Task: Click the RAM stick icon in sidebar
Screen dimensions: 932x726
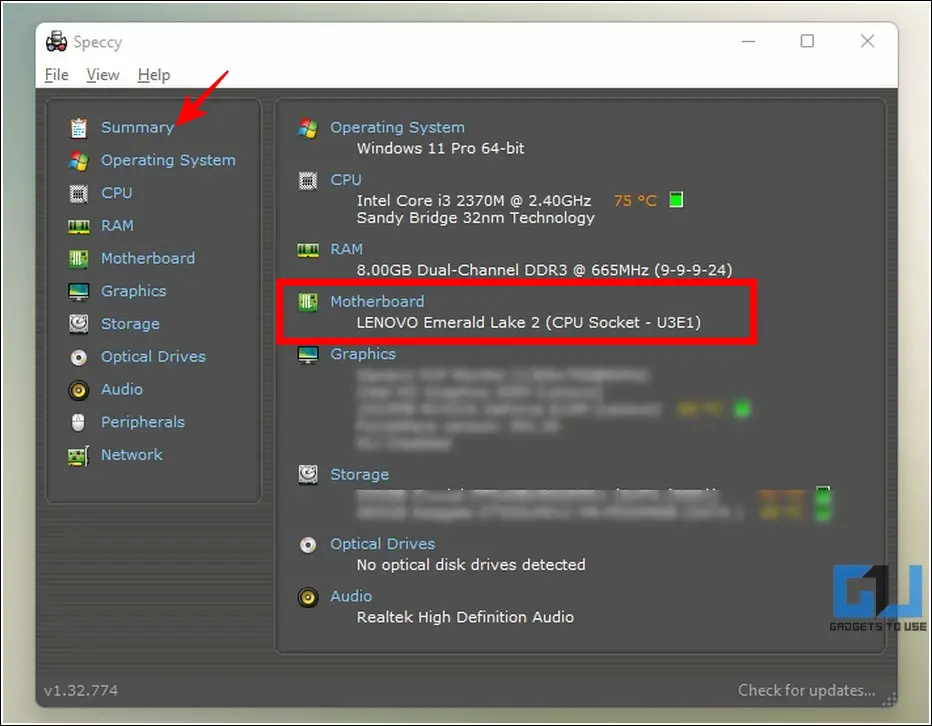Action: tap(78, 227)
